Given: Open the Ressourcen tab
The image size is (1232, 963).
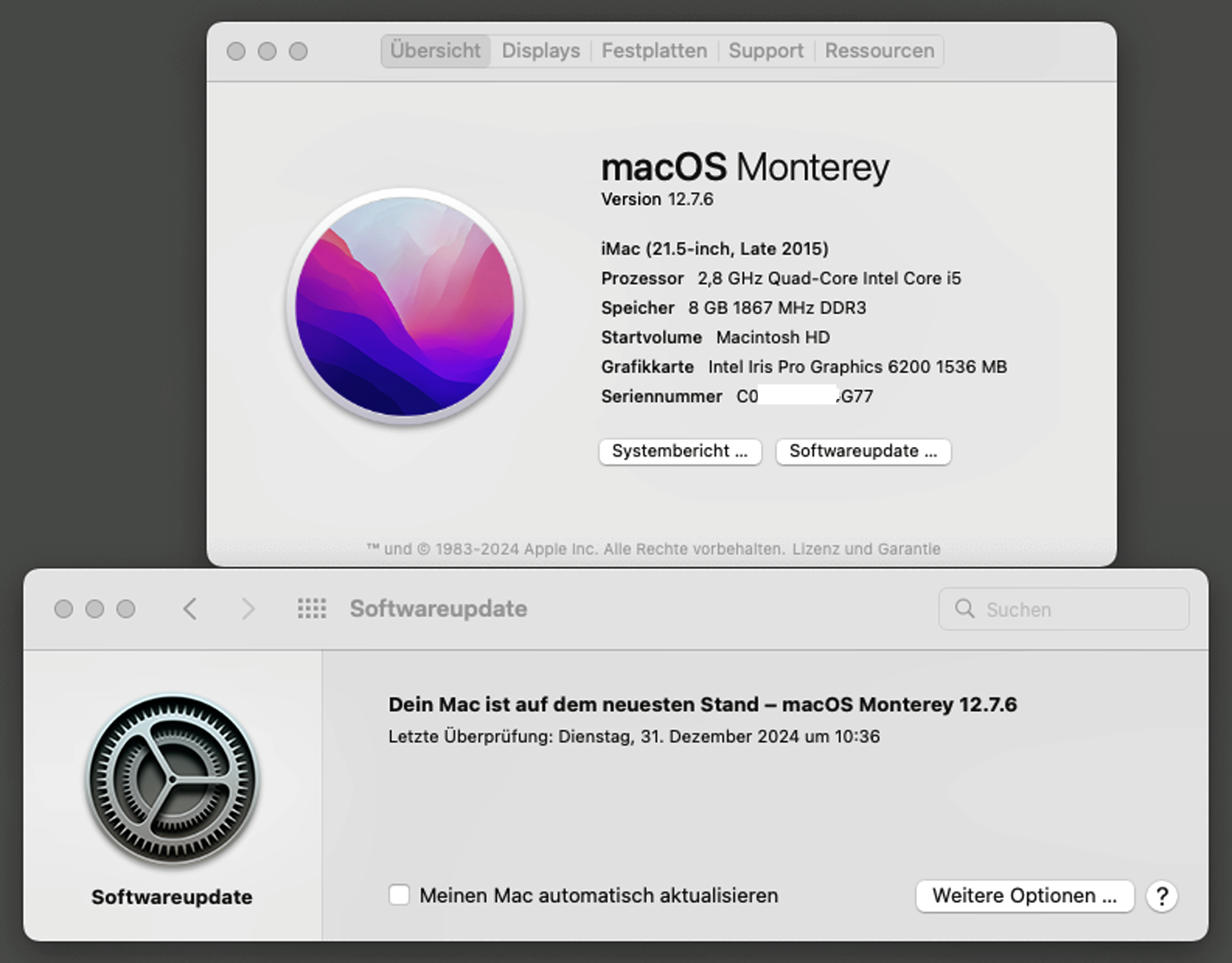Looking at the screenshot, I should point(880,51).
